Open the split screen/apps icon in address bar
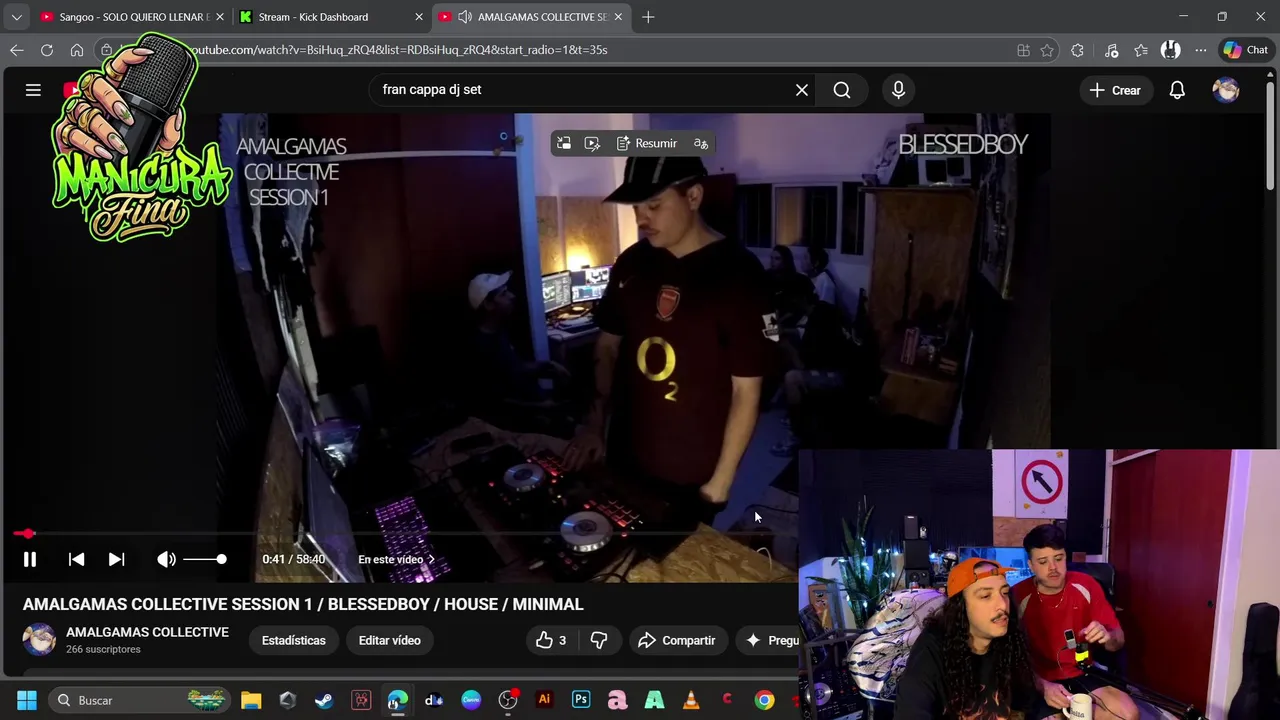The height and width of the screenshot is (720, 1280). point(1023,50)
